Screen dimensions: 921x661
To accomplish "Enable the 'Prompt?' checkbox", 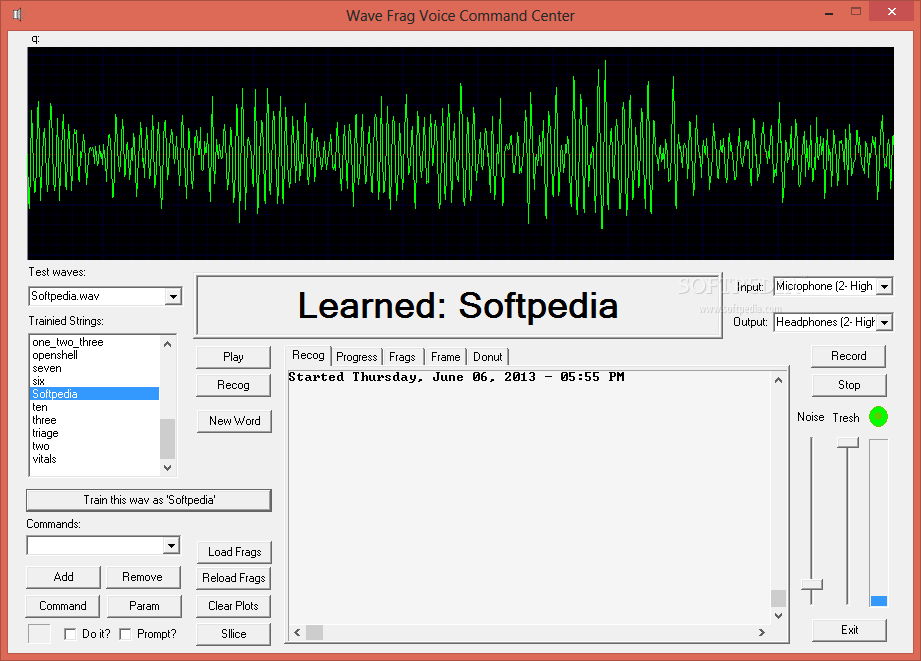I will (125, 634).
